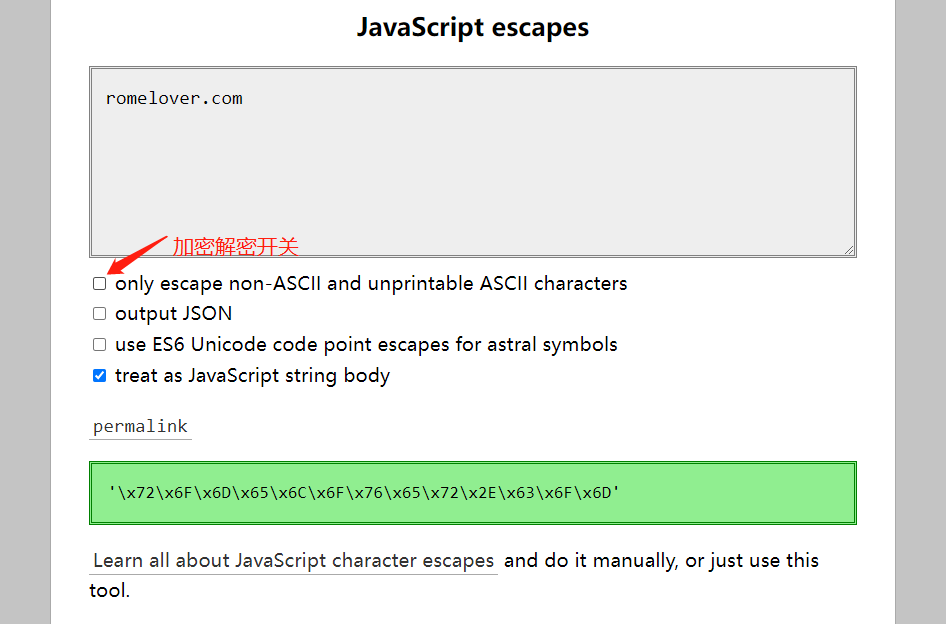Click the textarea resize handle corner

point(849,249)
